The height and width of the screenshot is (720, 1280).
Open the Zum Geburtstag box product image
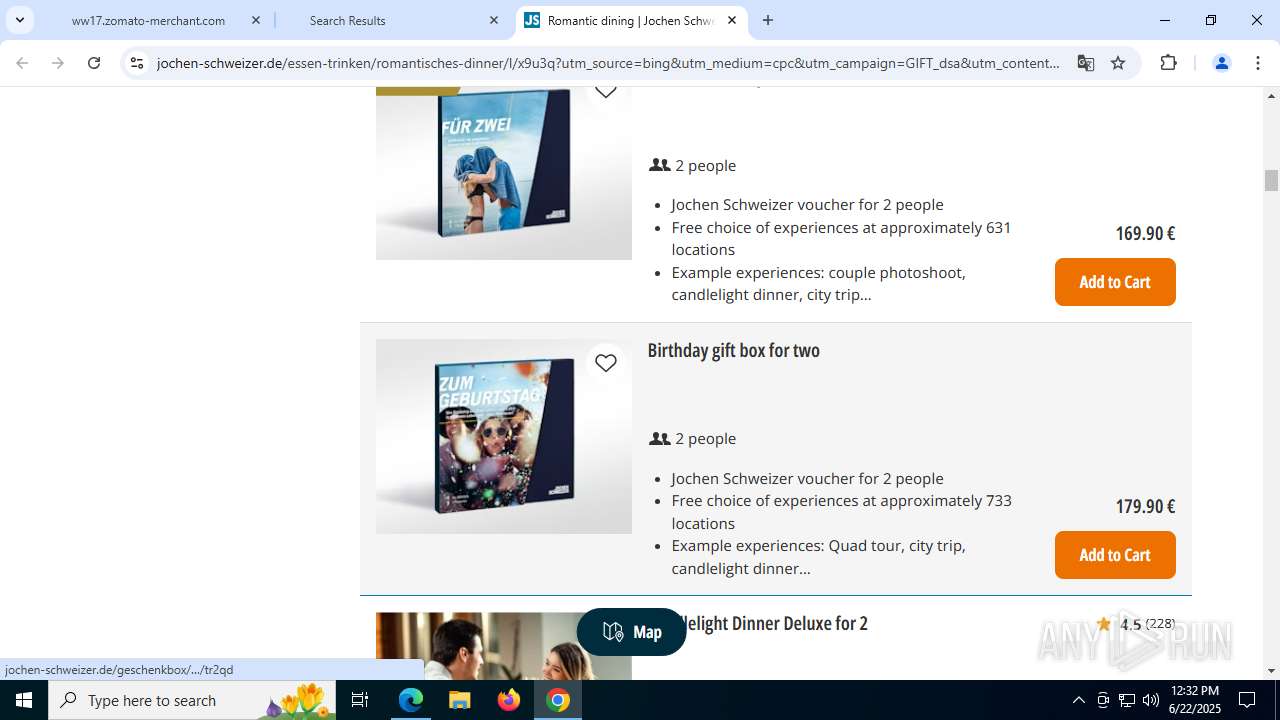tap(504, 436)
